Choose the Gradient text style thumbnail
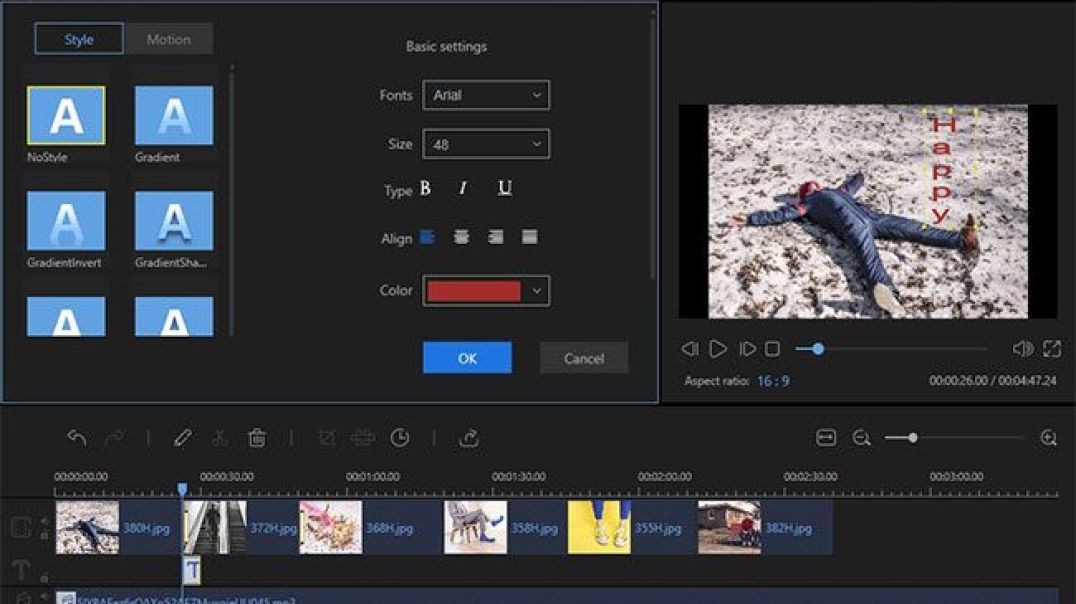Image resolution: width=1076 pixels, height=604 pixels. pos(174,116)
